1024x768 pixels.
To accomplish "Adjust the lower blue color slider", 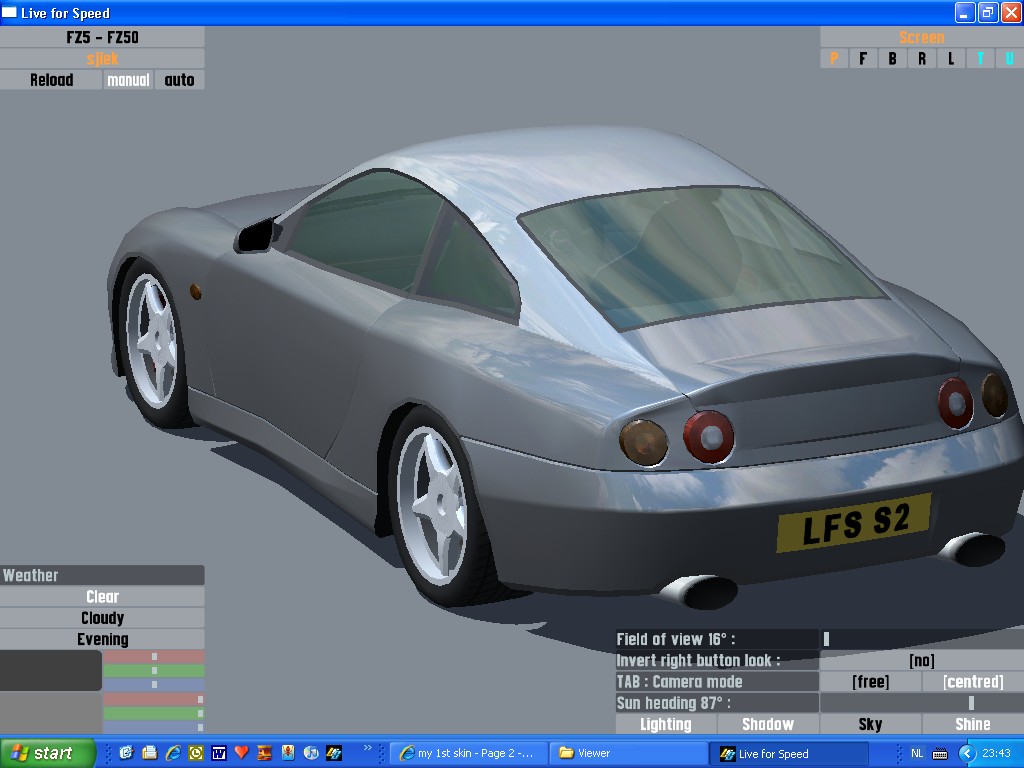I will click(154, 727).
